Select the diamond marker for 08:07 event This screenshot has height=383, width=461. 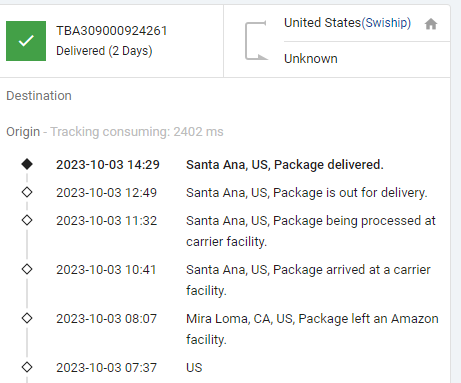[x=27, y=318]
